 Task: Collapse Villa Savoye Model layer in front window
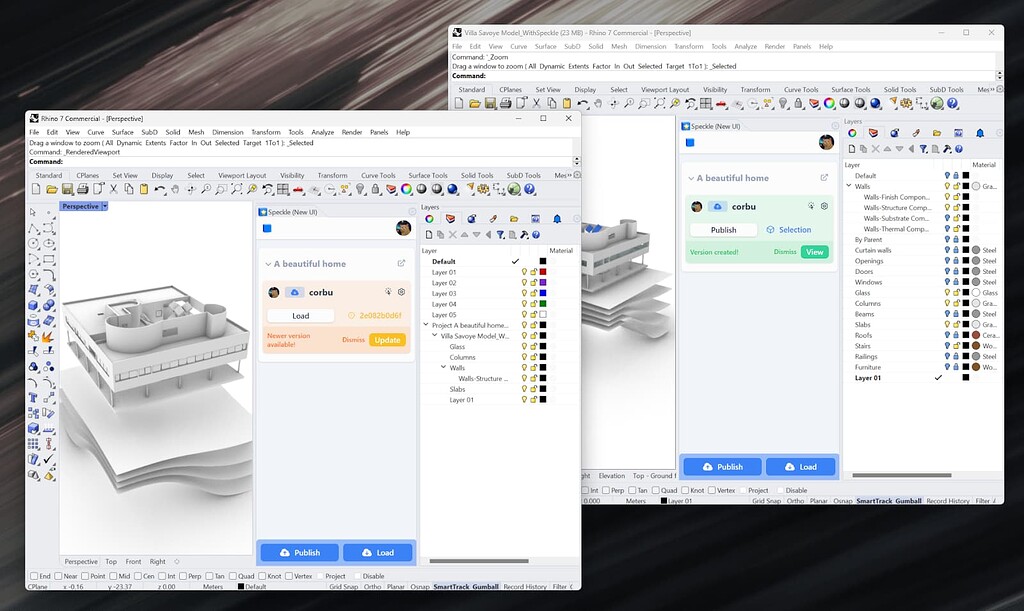pos(434,336)
